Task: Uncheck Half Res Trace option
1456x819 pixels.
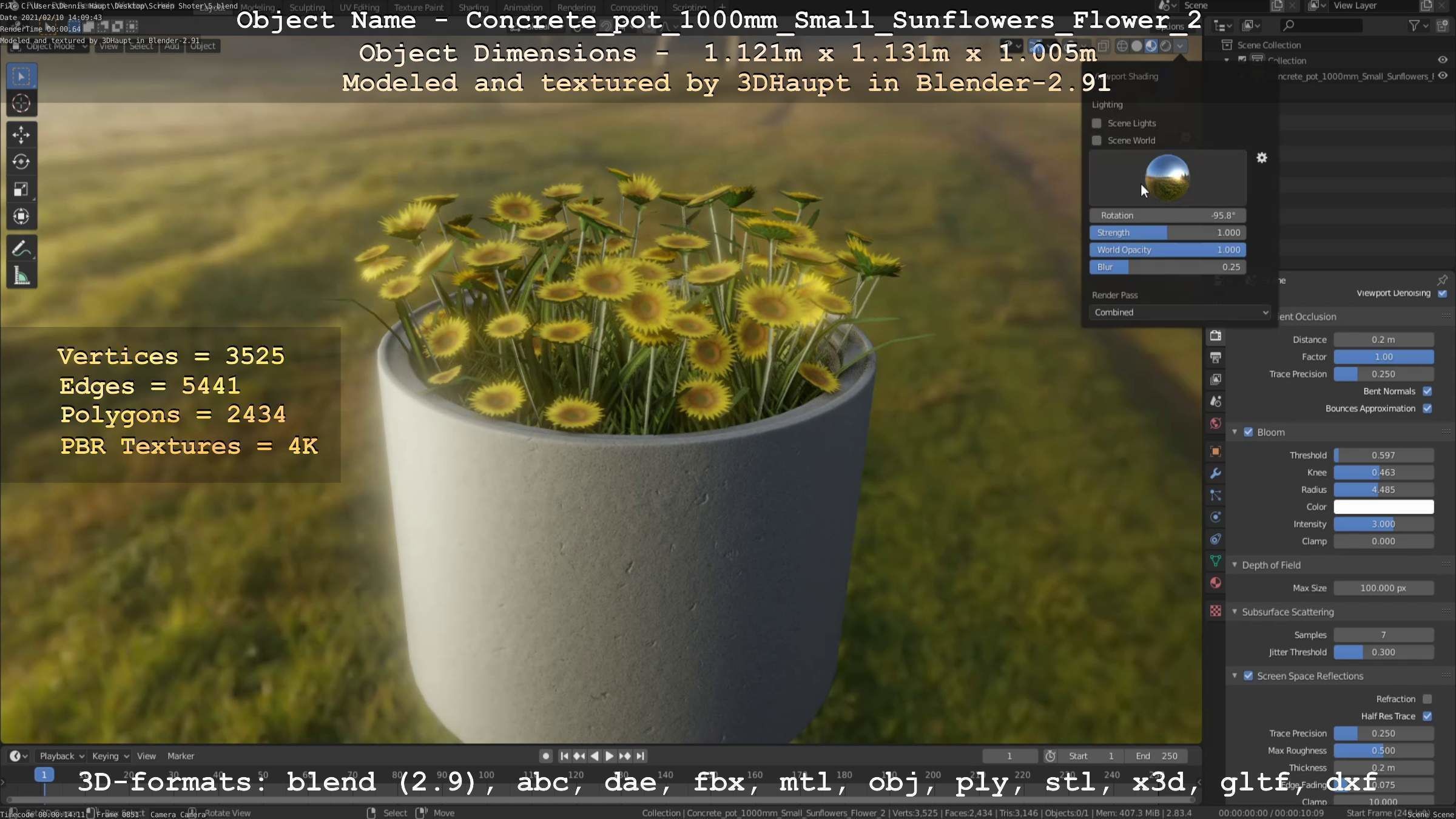Action: (x=1427, y=716)
